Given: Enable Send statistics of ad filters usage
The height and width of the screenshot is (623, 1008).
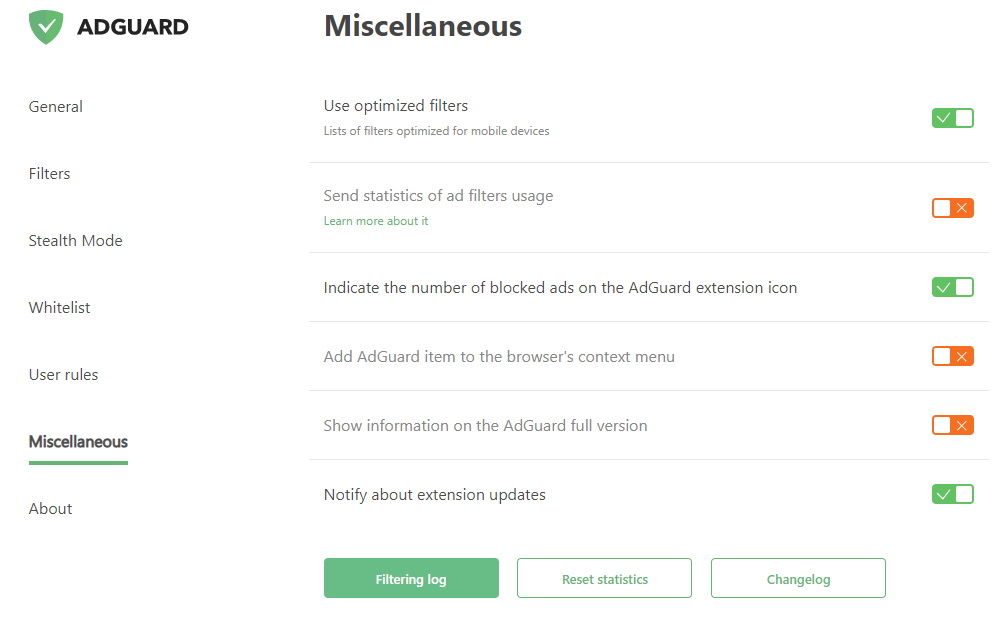Looking at the screenshot, I should pos(952,208).
